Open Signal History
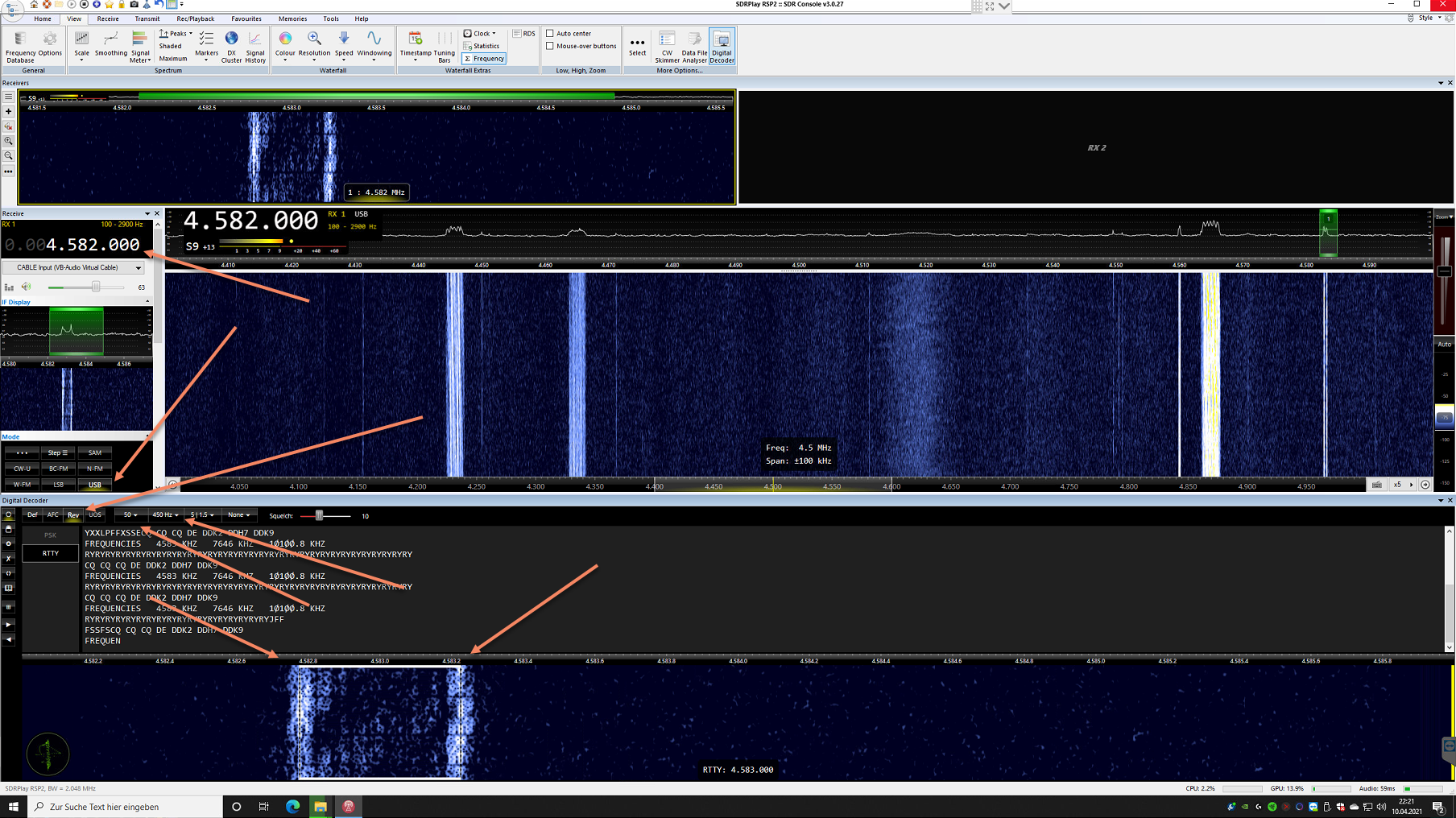 click(x=255, y=47)
